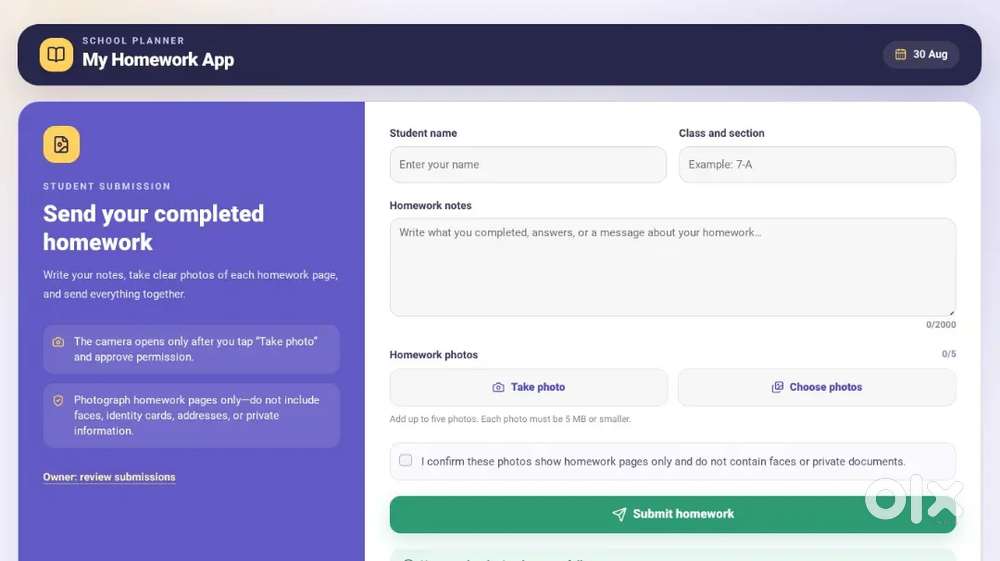Click the yellow book logo icon
Viewport: 1000px width, 561px height.
pyautogui.click(x=56, y=54)
